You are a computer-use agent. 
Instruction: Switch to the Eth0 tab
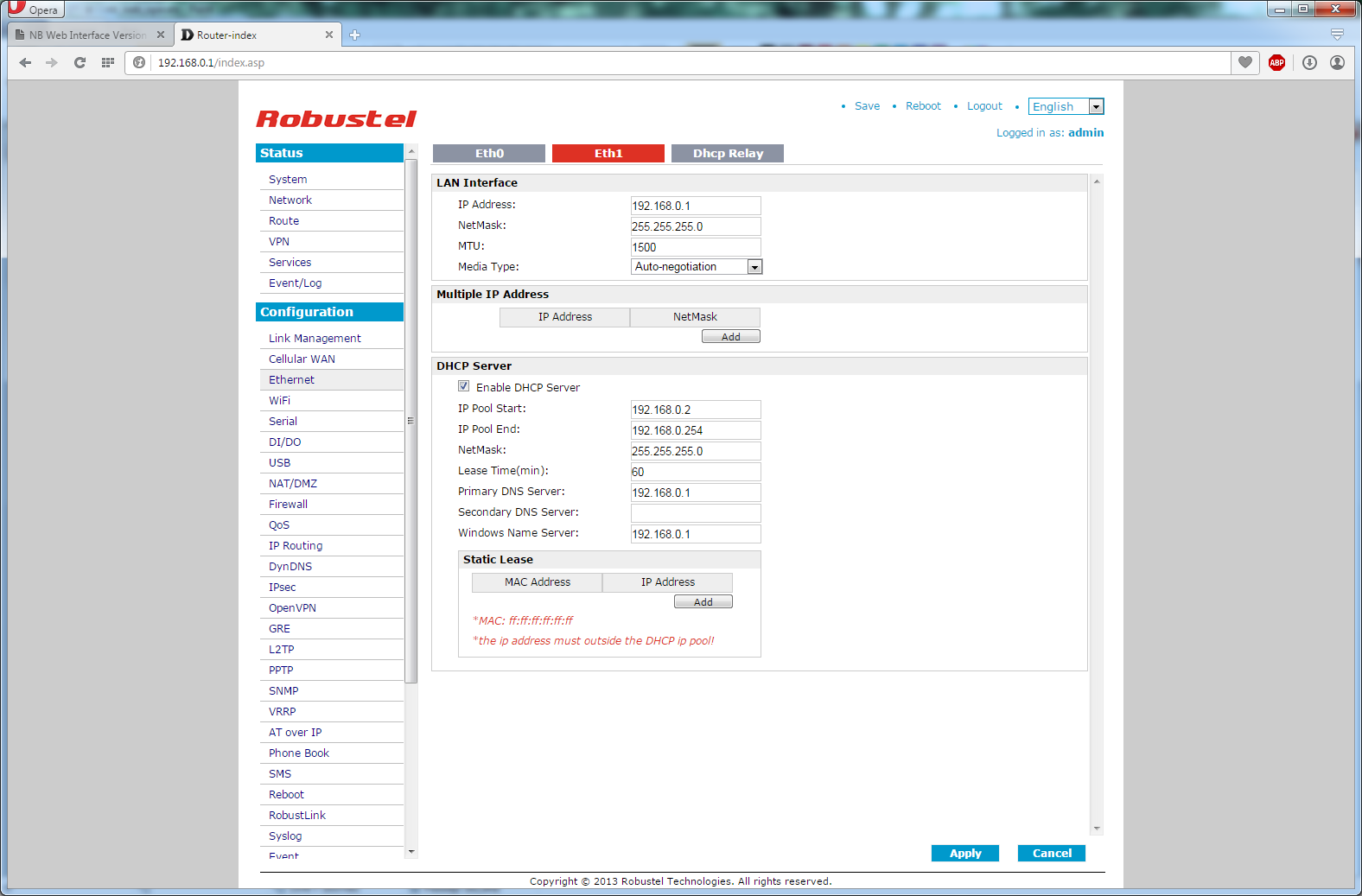[x=489, y=153]
